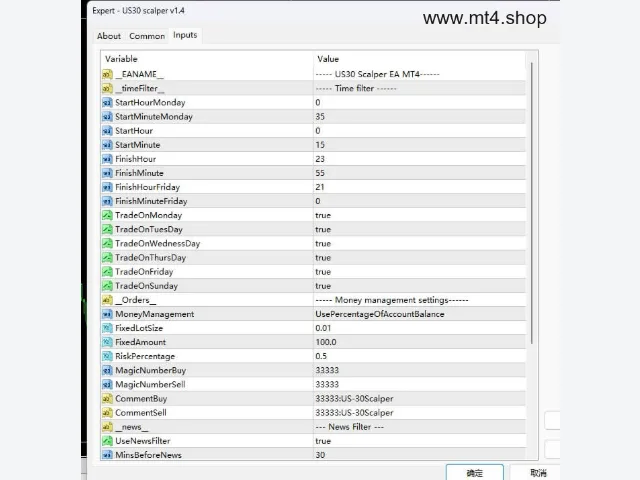Click the Money management settings value text
The width and height of the screenshot is (640, 480).
tap(392, 300)
